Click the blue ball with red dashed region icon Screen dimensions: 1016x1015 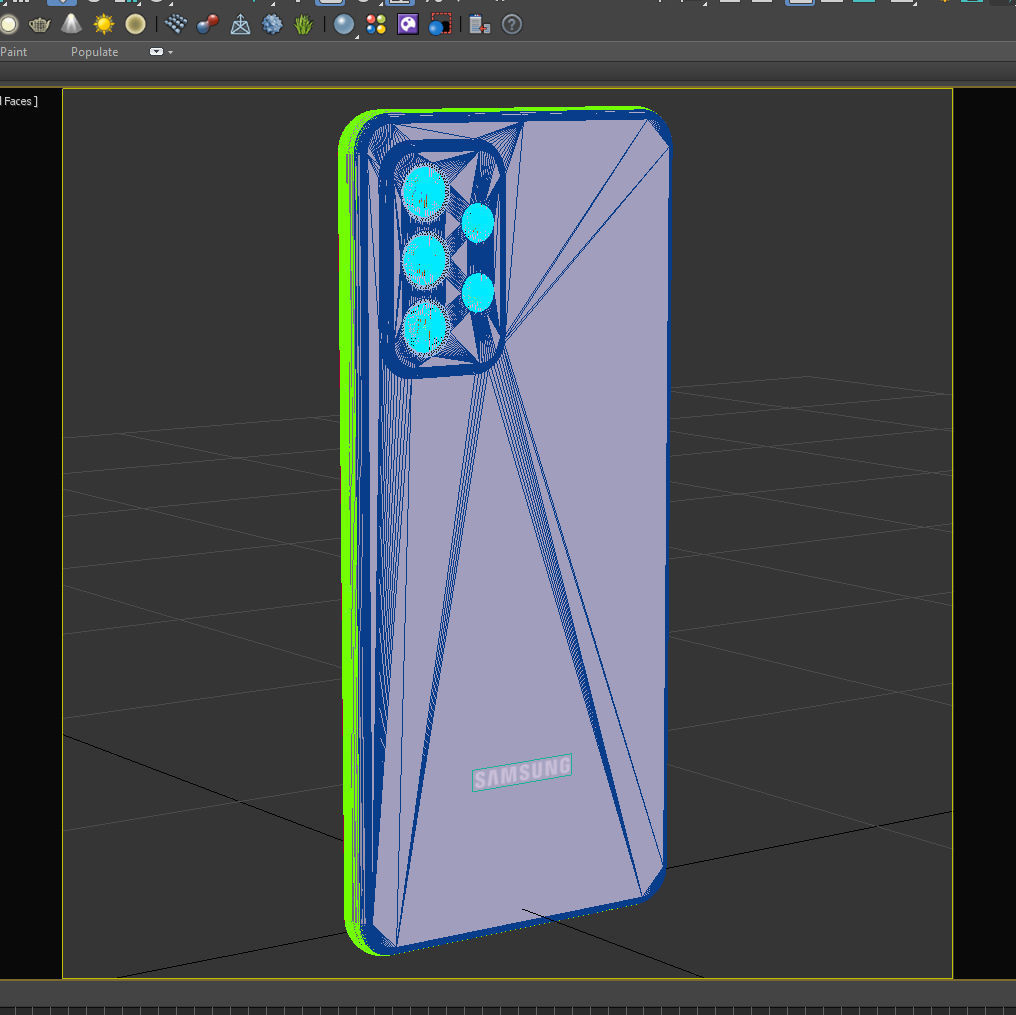[x=440, y=25]
